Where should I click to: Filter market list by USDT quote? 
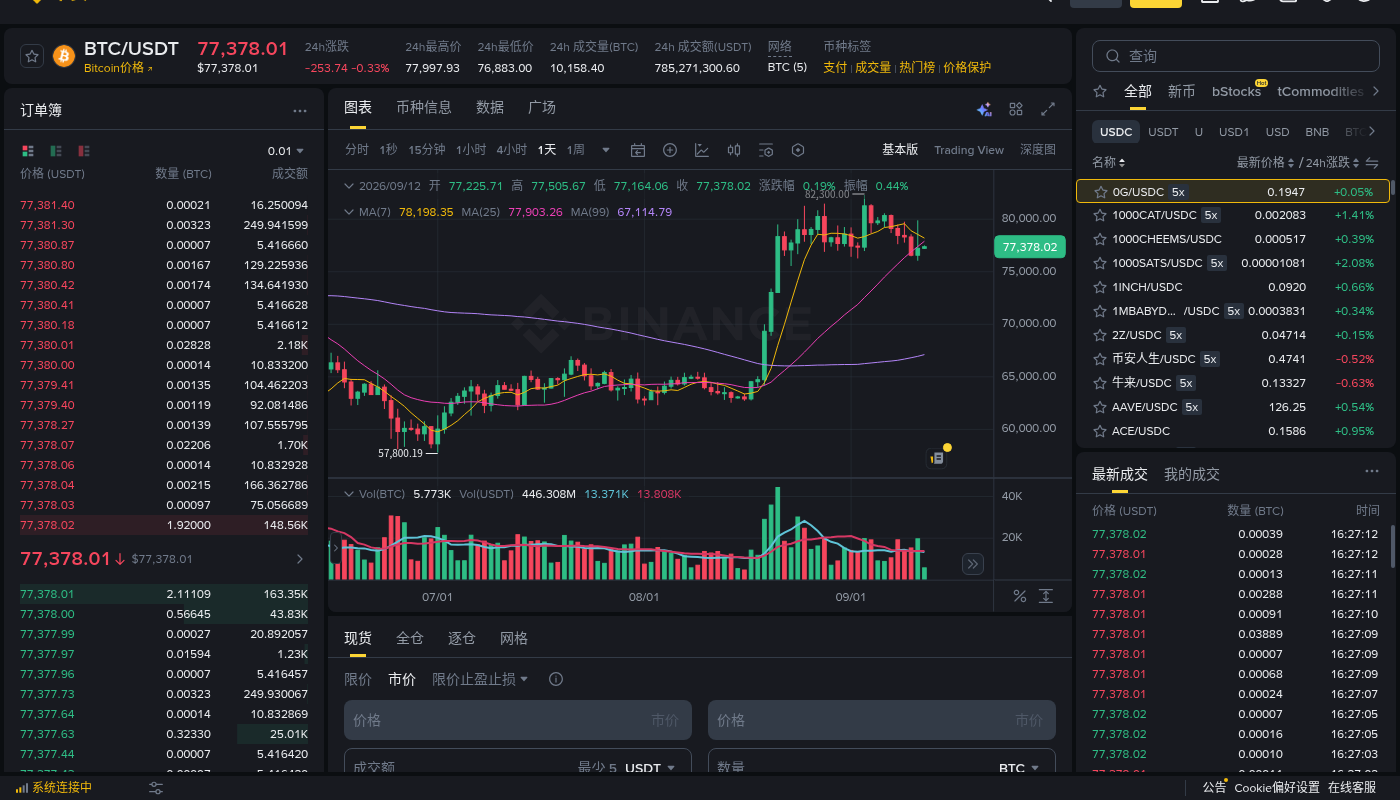click(x=1163, y=132)
